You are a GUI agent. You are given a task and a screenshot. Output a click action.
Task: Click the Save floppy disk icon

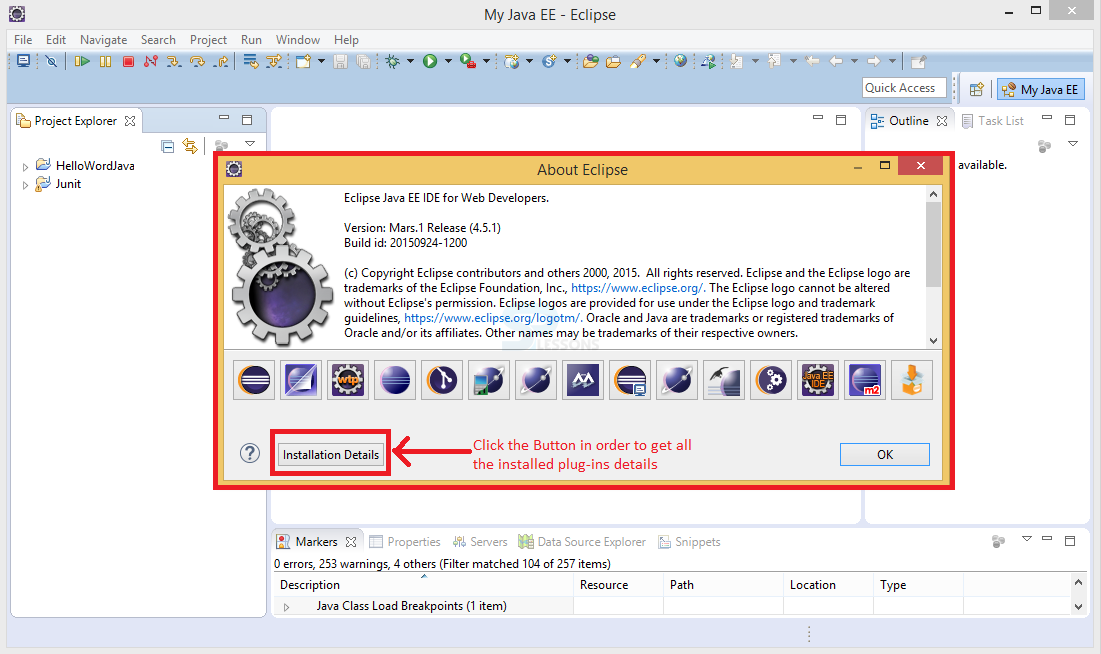[341, 61]
